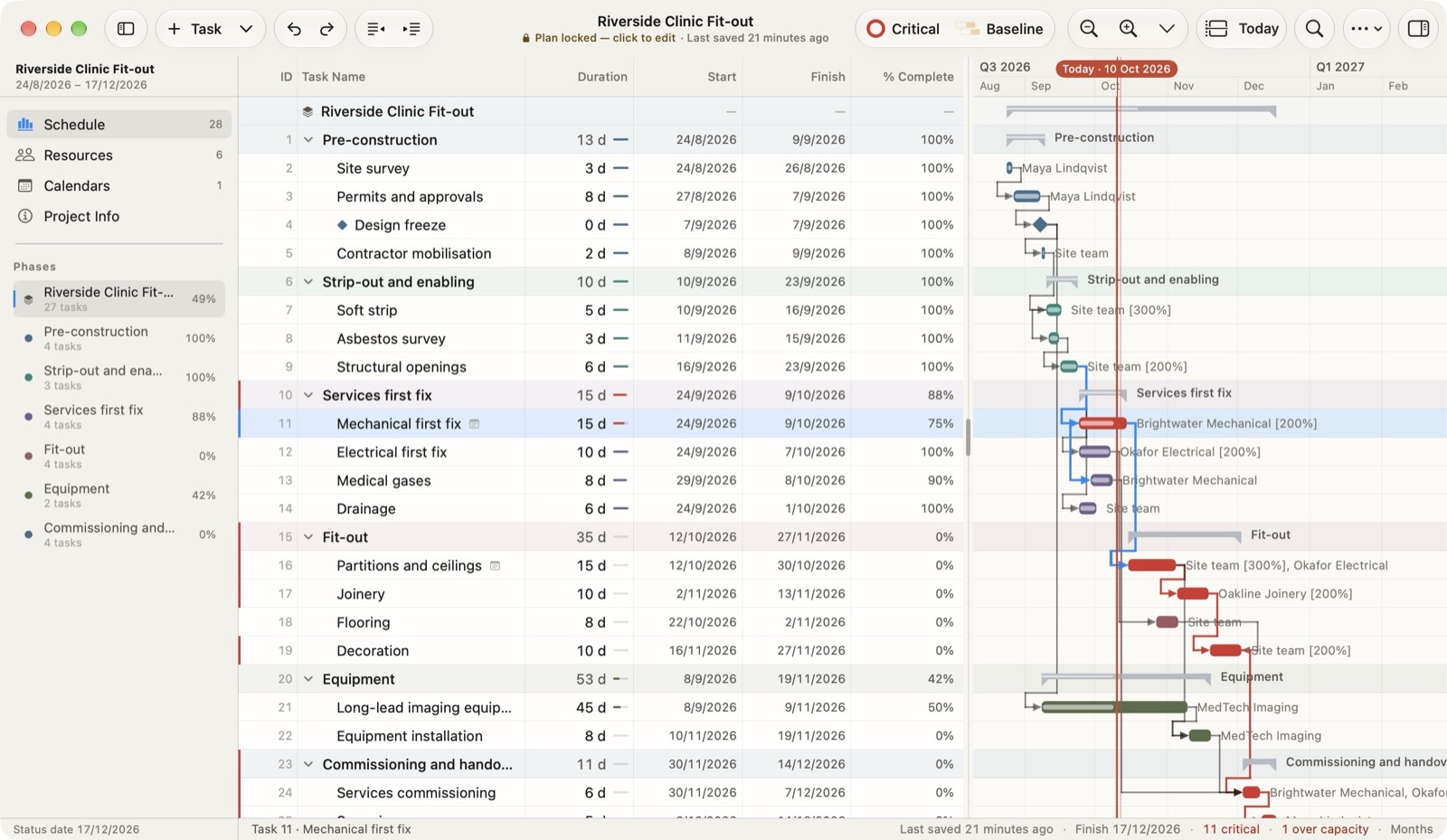Image resolution: width=1447 pixels, height=840 pixels.
Task: Collapse the Services first fix group
Action: coord(308,395)
